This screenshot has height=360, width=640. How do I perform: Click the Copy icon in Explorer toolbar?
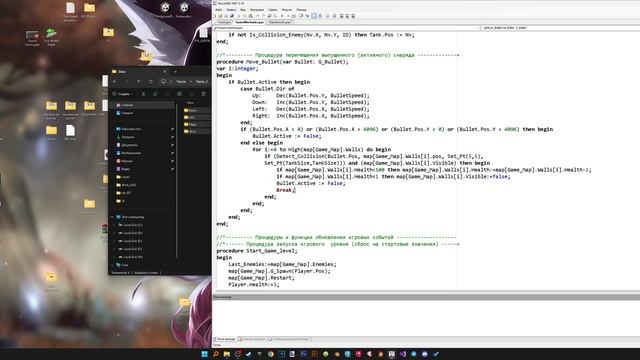pyautogui.click(x=156, y=94)
